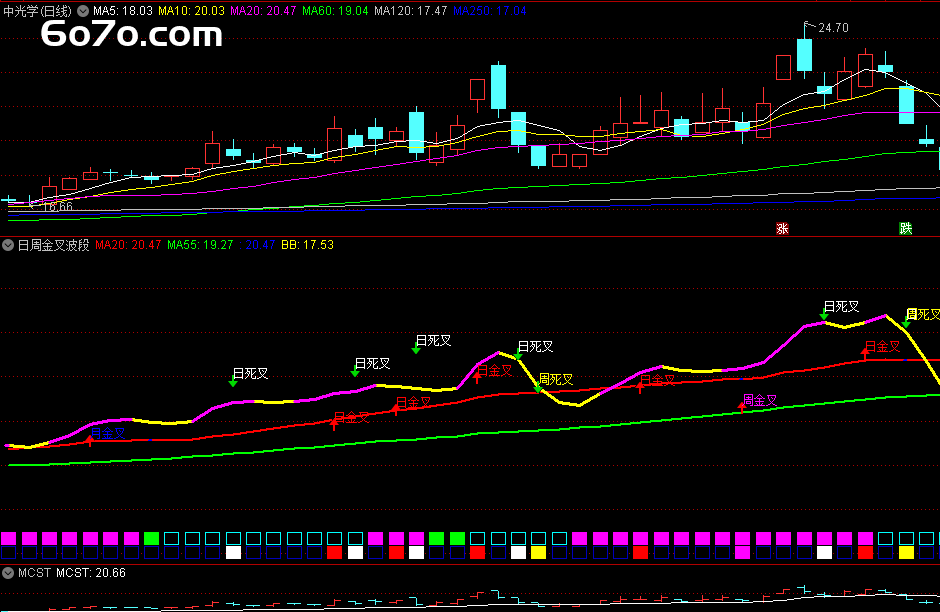Image resolution: width=940 pixels, height=612 pixels.
Task: Click the magenta 周金叉 signal label
Action: pos(760,400)
